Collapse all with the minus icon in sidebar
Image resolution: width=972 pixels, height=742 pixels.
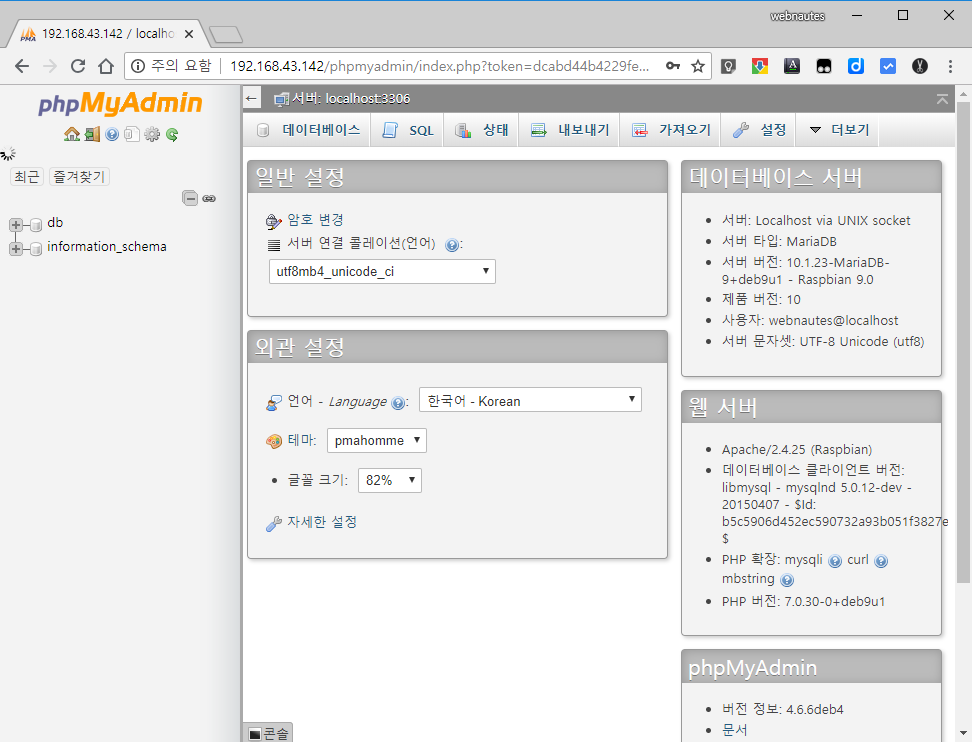[190, 198]
